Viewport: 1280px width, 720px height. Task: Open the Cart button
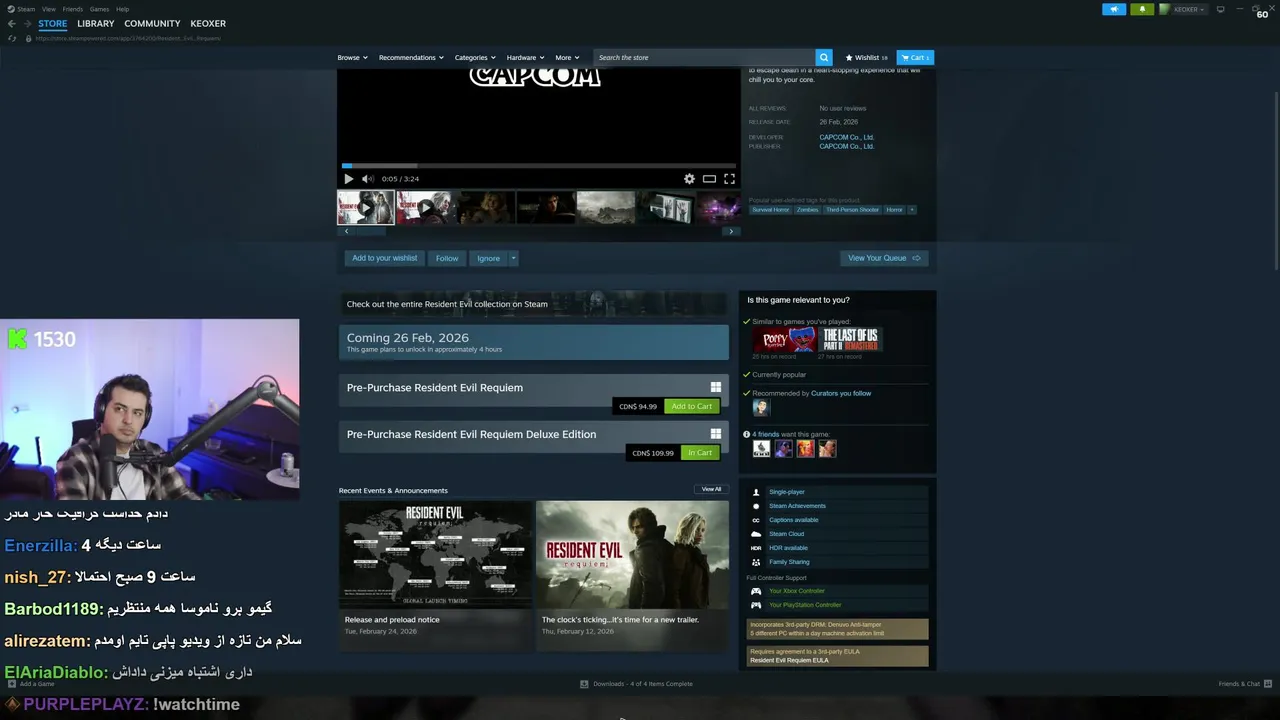915,57
